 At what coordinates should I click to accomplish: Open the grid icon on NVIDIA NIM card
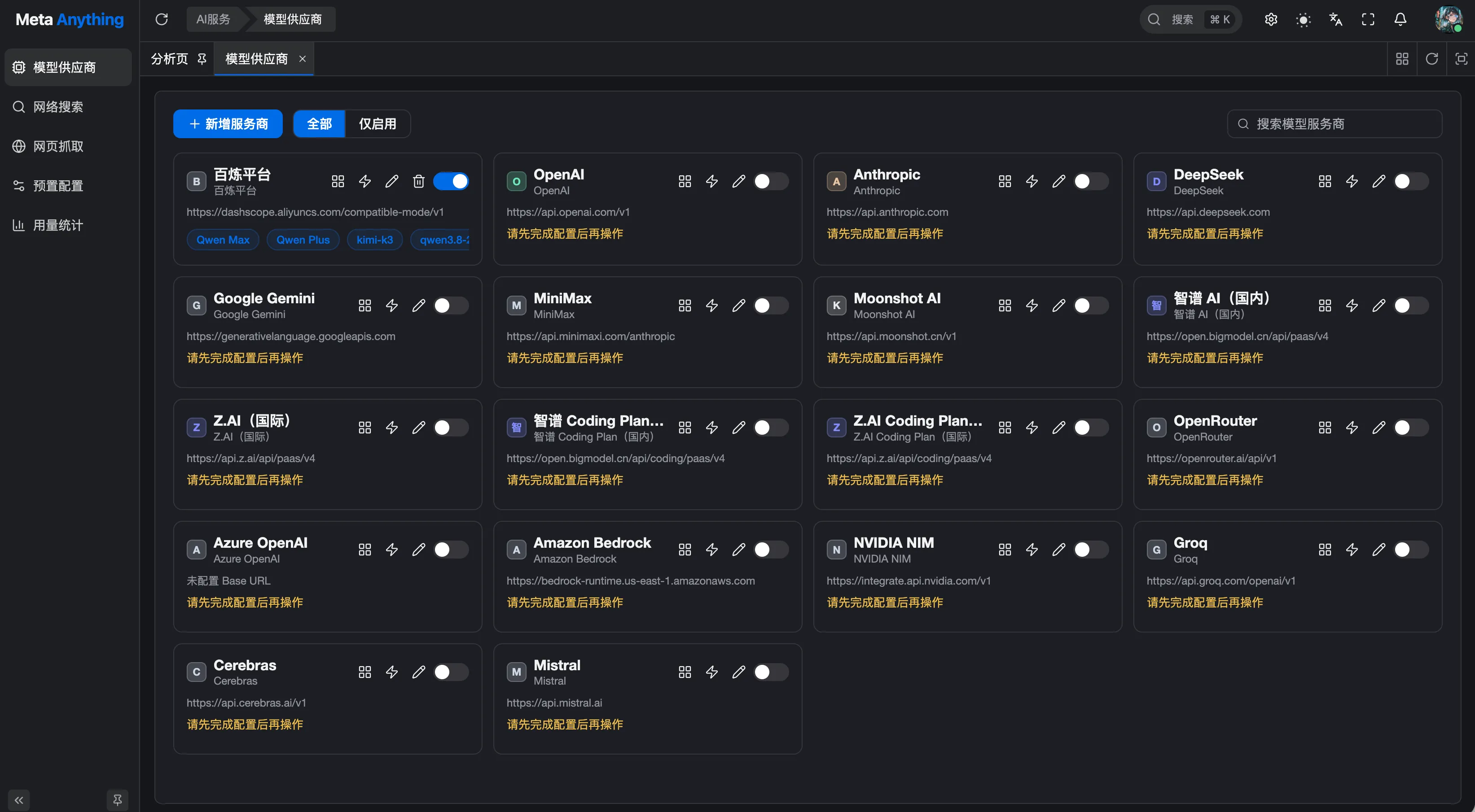[1005, 550]
